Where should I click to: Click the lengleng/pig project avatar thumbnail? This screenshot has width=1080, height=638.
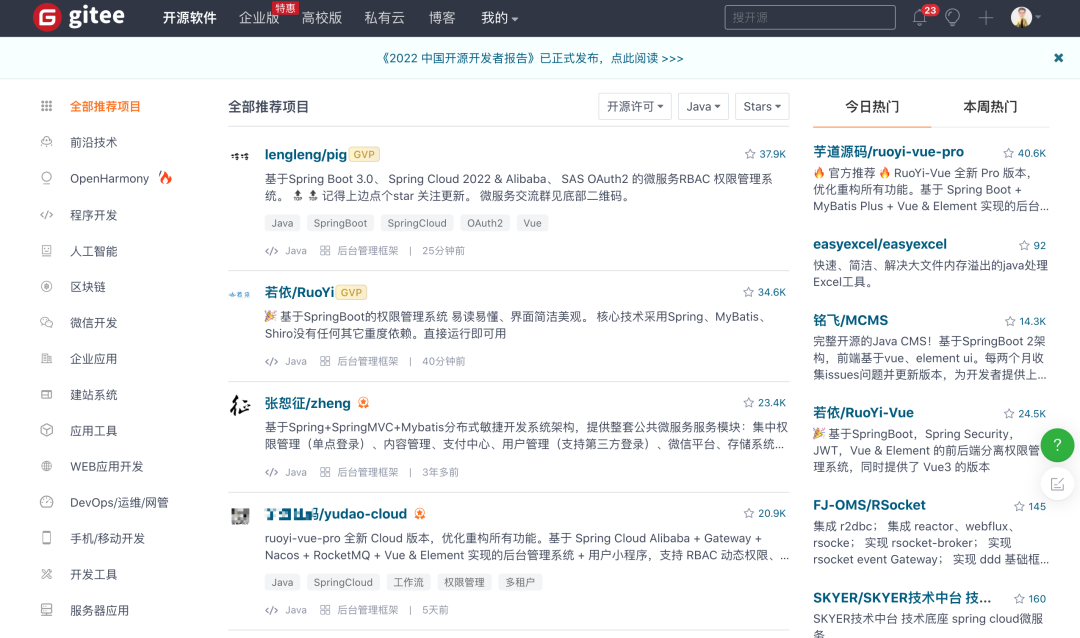(x=240, y=156)
